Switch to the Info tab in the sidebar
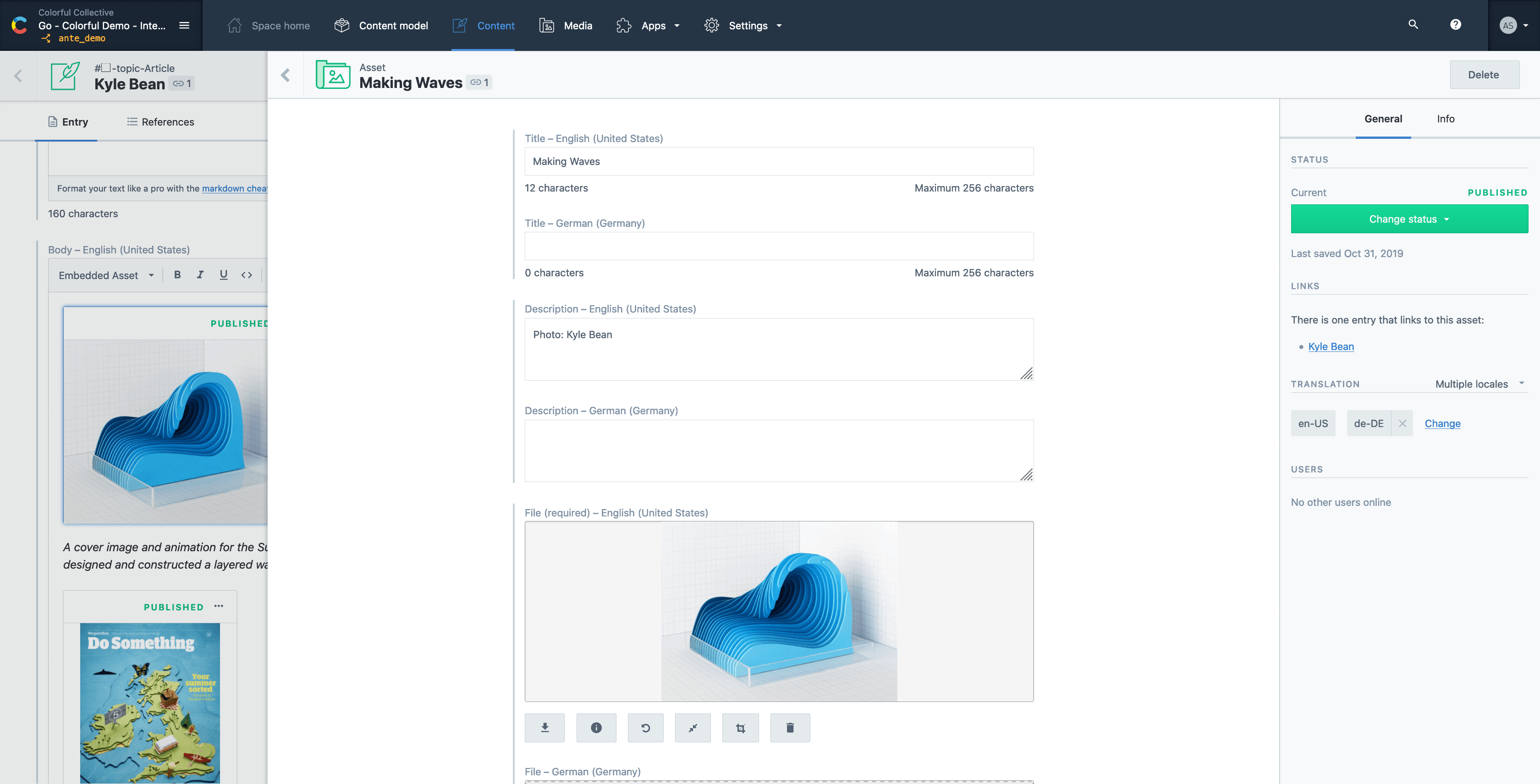Screen dimensions: 1540x784 [1447, 118]
